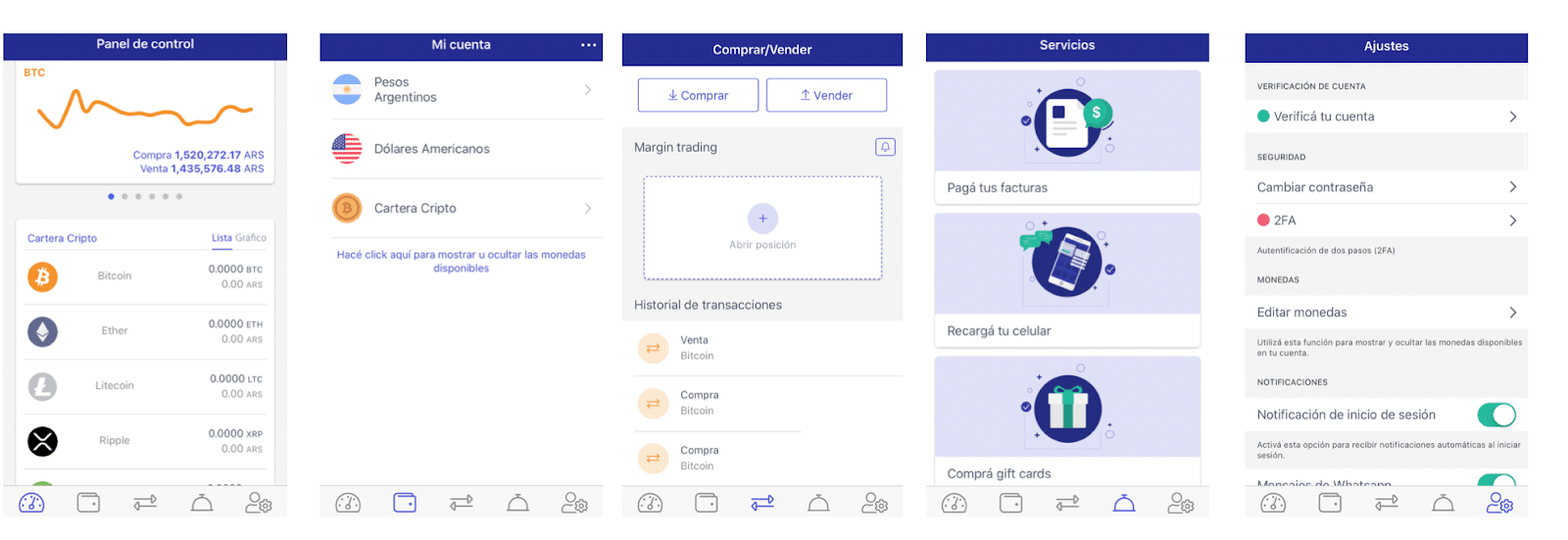Screen dimensions: 1568x540
Task: Tap the dashboard gauge icon in Panel de control
Action: (31, 503)
